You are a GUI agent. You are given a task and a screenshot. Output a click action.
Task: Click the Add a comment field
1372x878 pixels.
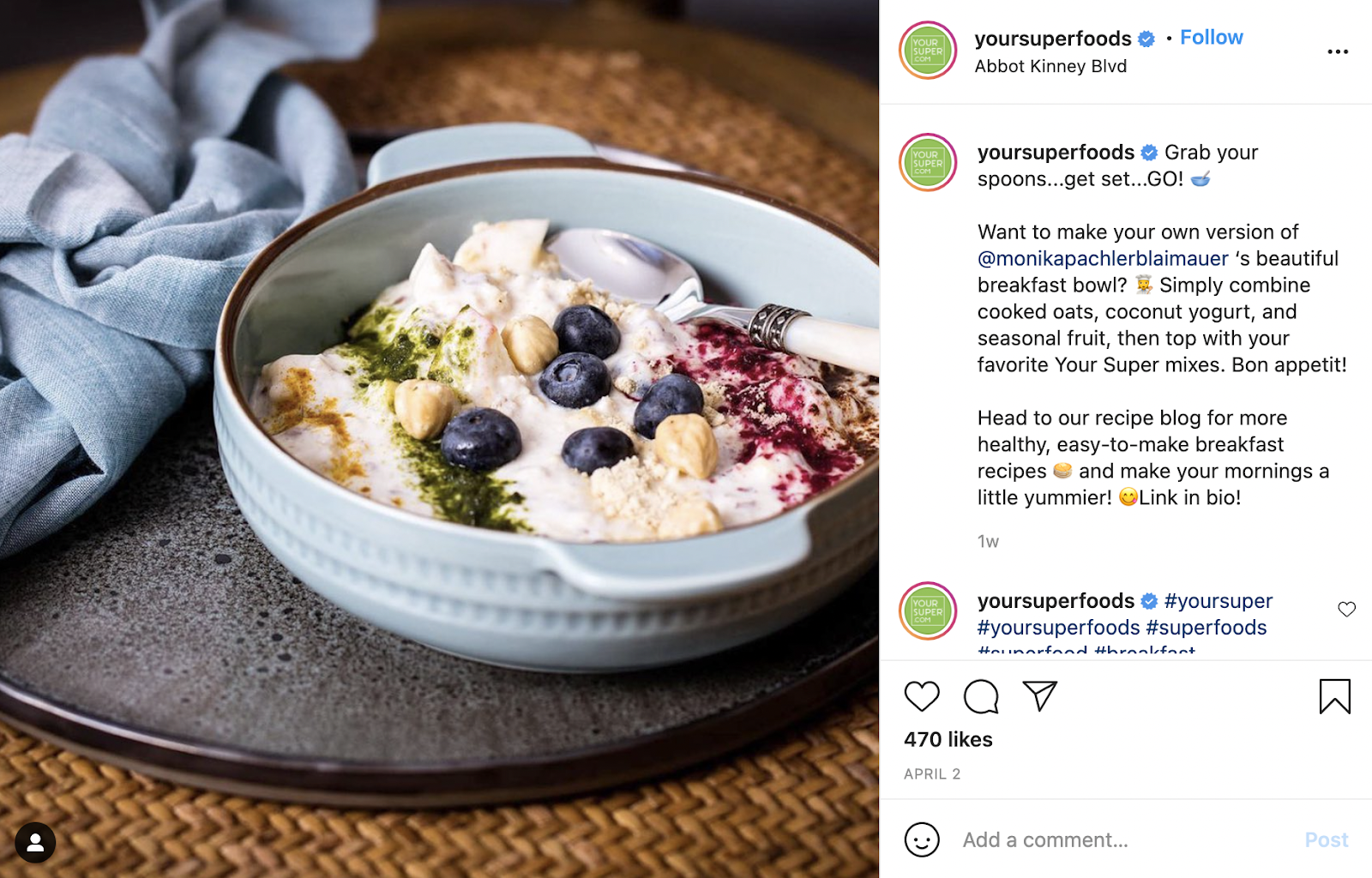point(1123,839)
